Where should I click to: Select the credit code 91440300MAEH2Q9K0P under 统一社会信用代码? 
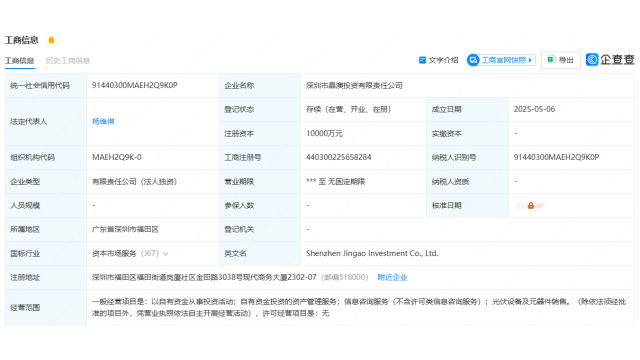click(135, 85)
